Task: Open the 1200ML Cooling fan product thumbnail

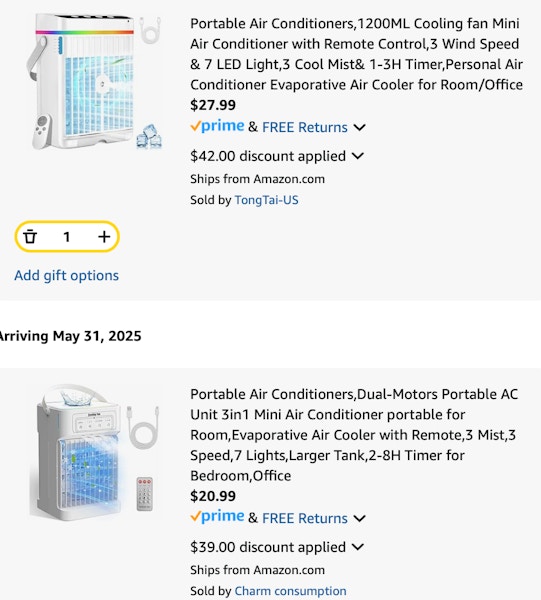Action: [x=95, y=82]
